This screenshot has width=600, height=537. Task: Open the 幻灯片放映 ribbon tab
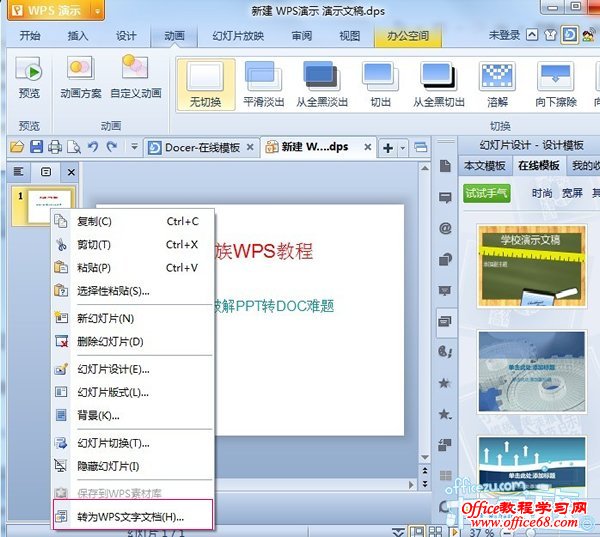[x=238, y=36]
